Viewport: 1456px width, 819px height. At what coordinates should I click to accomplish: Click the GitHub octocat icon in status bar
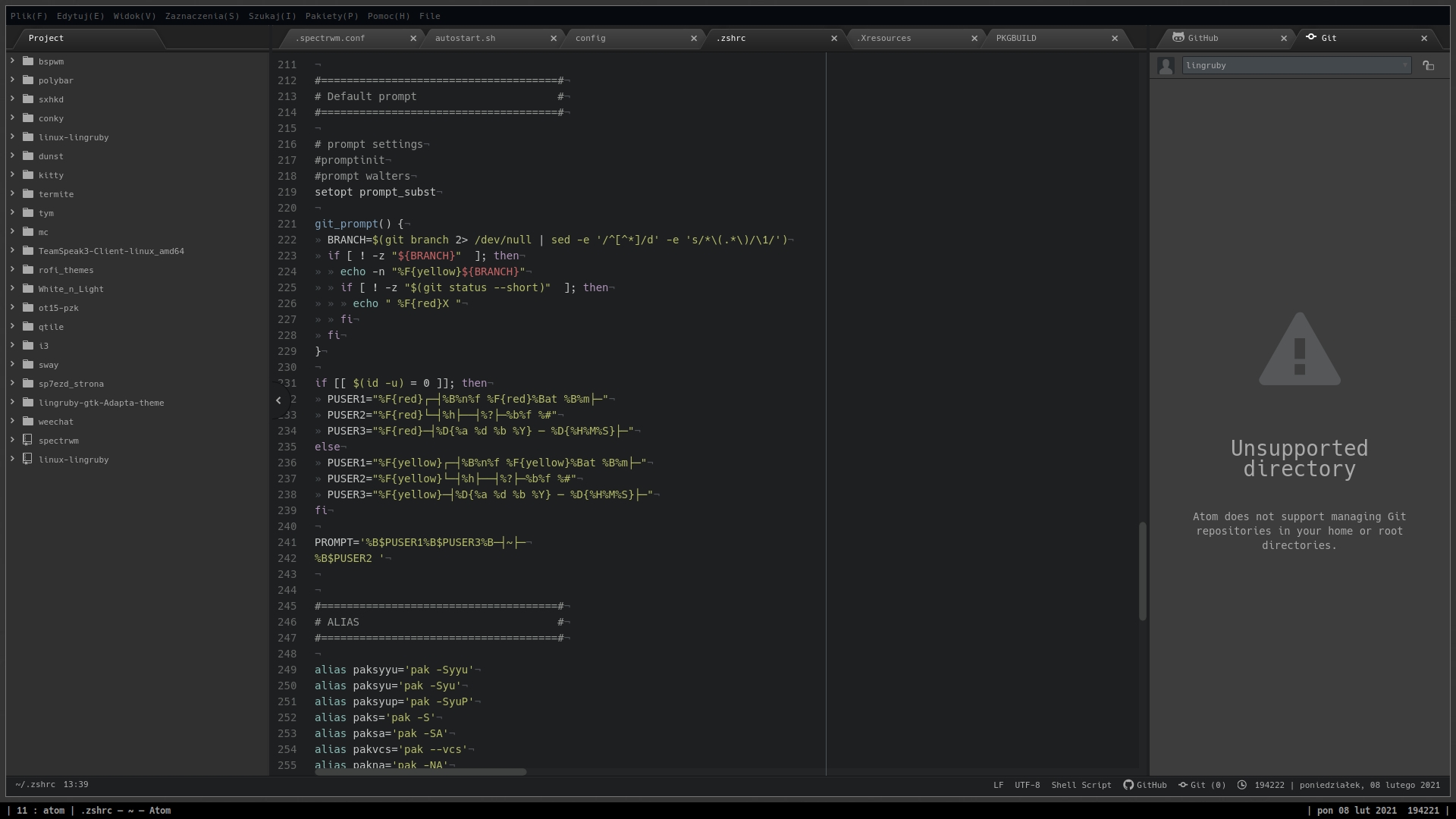[1128, 785]
